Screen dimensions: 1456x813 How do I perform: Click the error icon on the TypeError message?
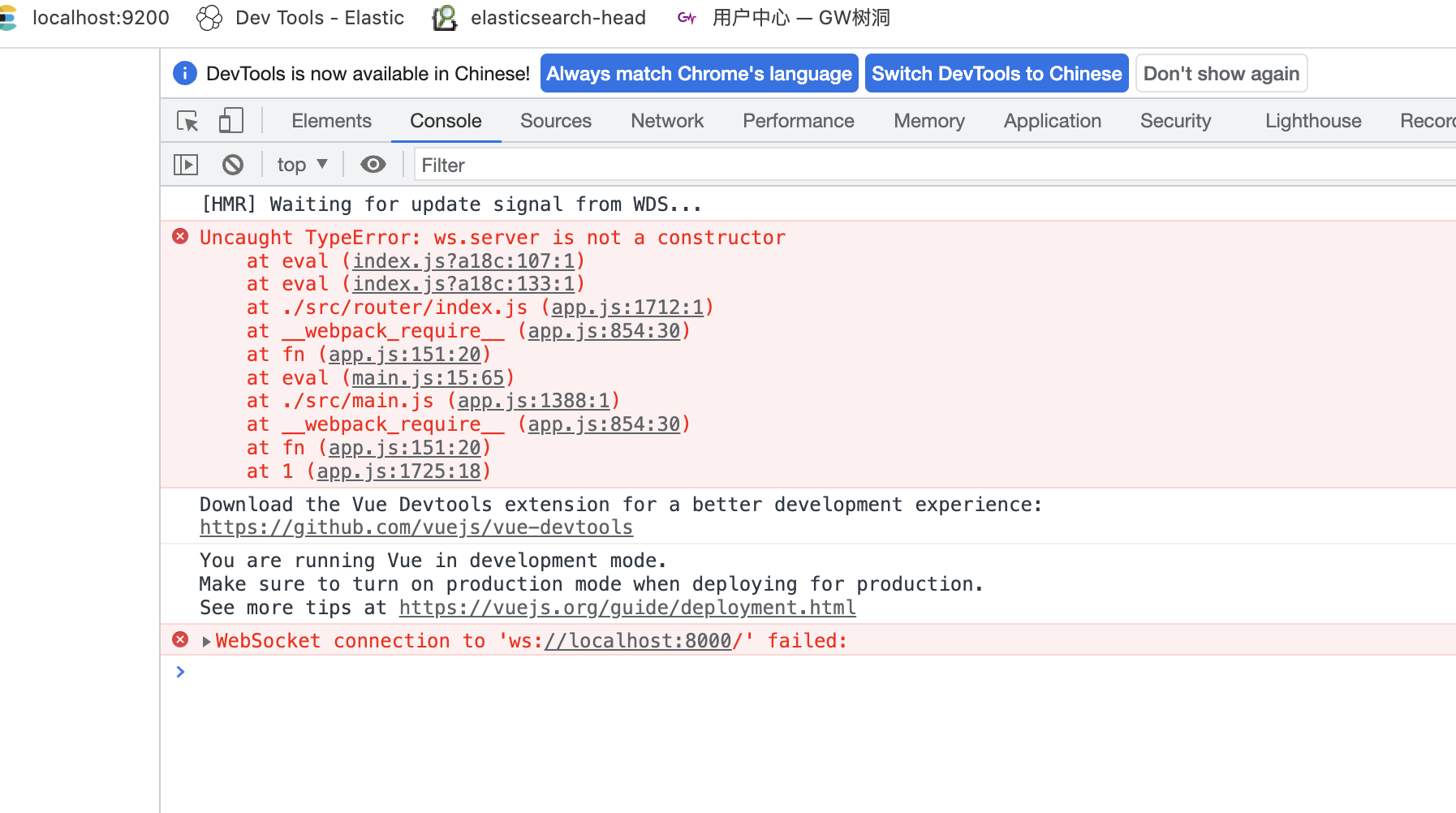(179, 236)
